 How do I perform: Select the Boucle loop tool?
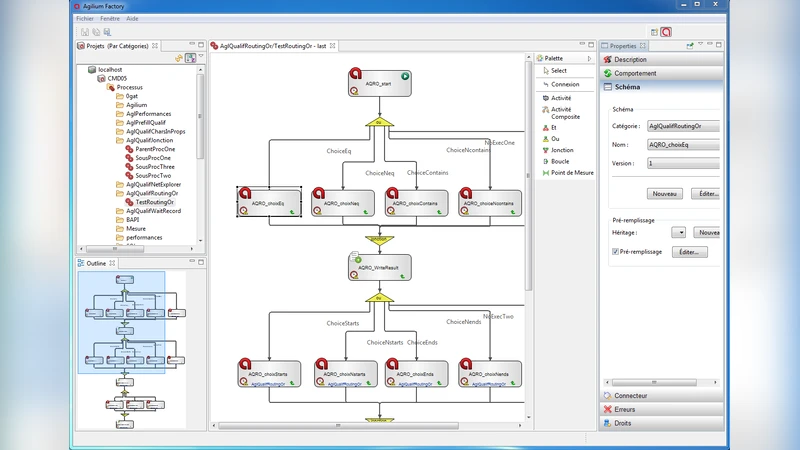[x=560, y=161]
